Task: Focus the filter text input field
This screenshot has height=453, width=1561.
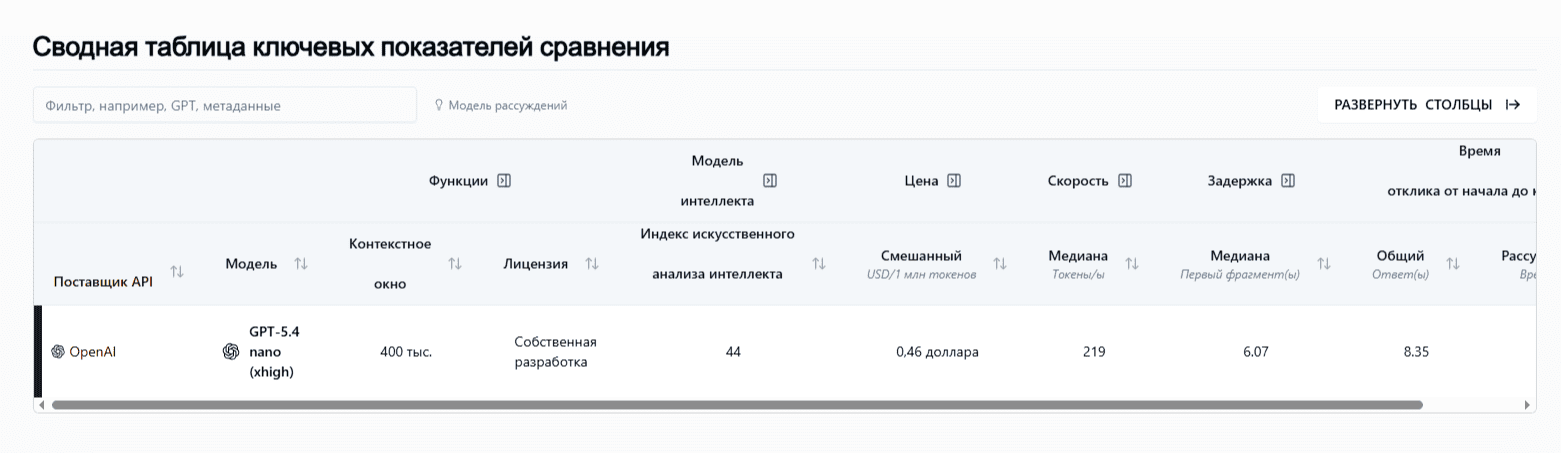Action: tap(225, 105)
